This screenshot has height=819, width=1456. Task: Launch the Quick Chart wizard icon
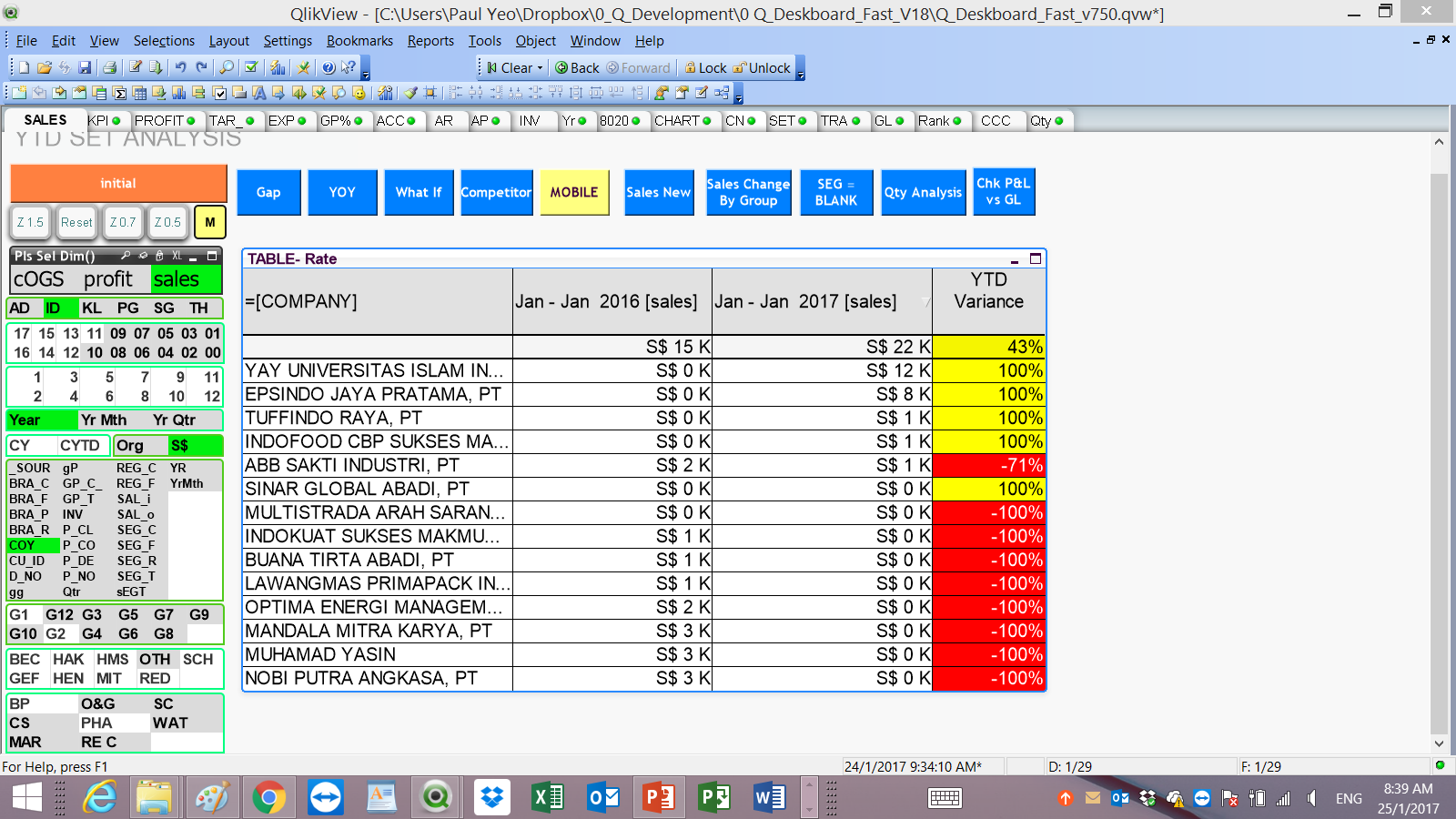[x=278, y=67]
